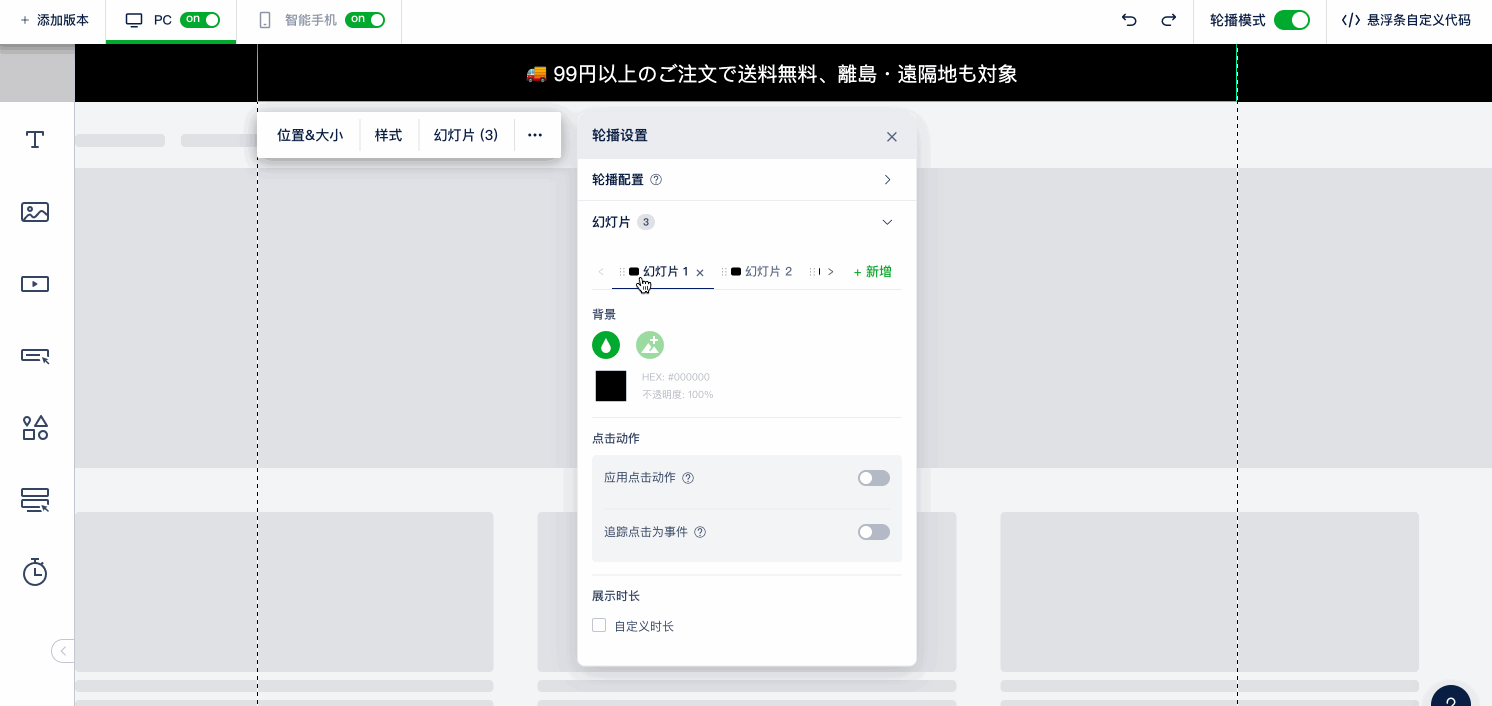Click the black background color swatch

click(611, 386)
